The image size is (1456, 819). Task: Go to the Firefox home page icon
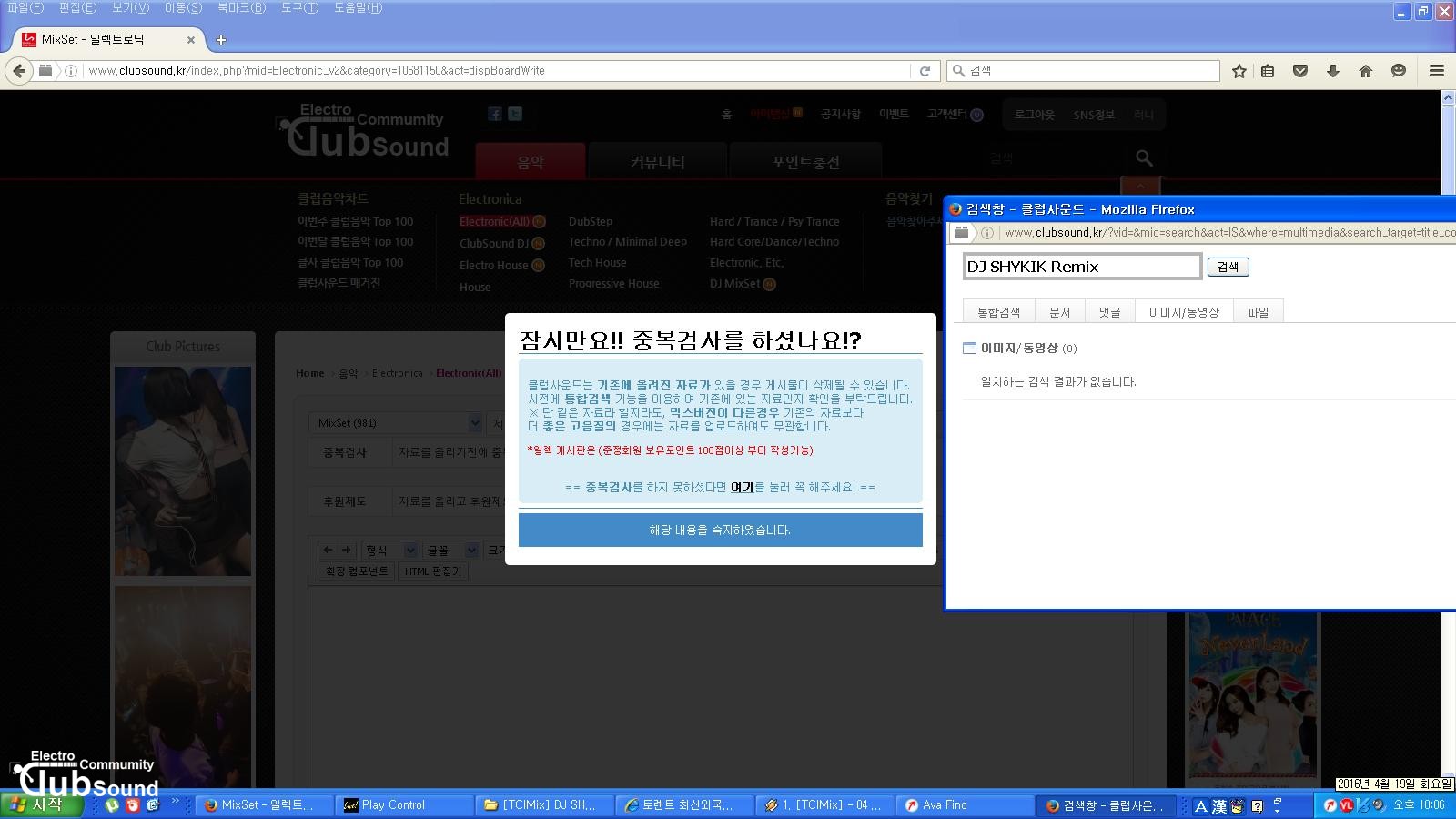[x=1366, y=71]
